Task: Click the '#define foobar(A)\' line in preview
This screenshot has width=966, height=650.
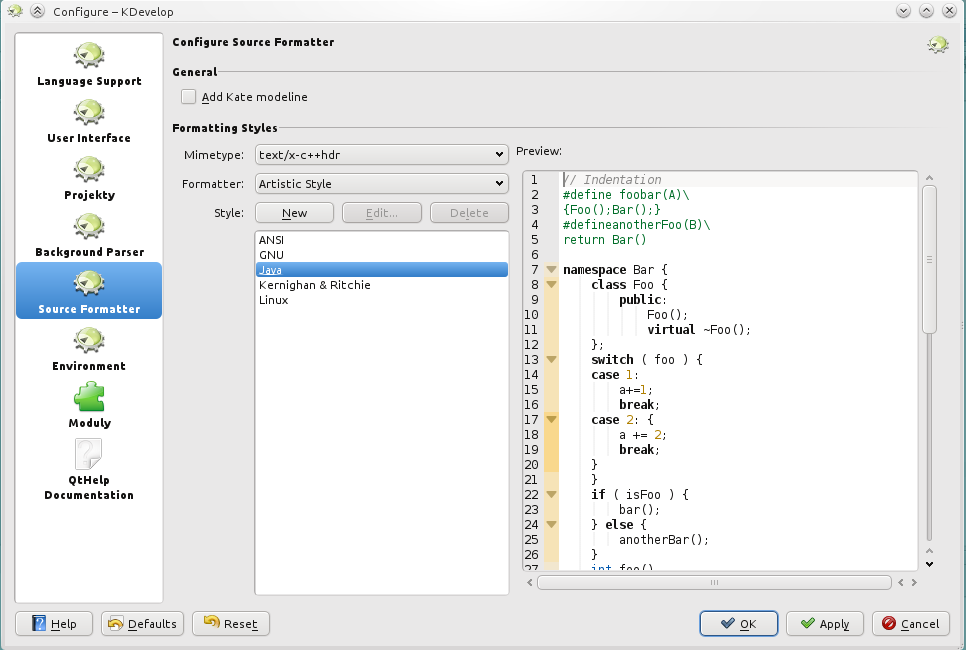Action: click(626, 195)
